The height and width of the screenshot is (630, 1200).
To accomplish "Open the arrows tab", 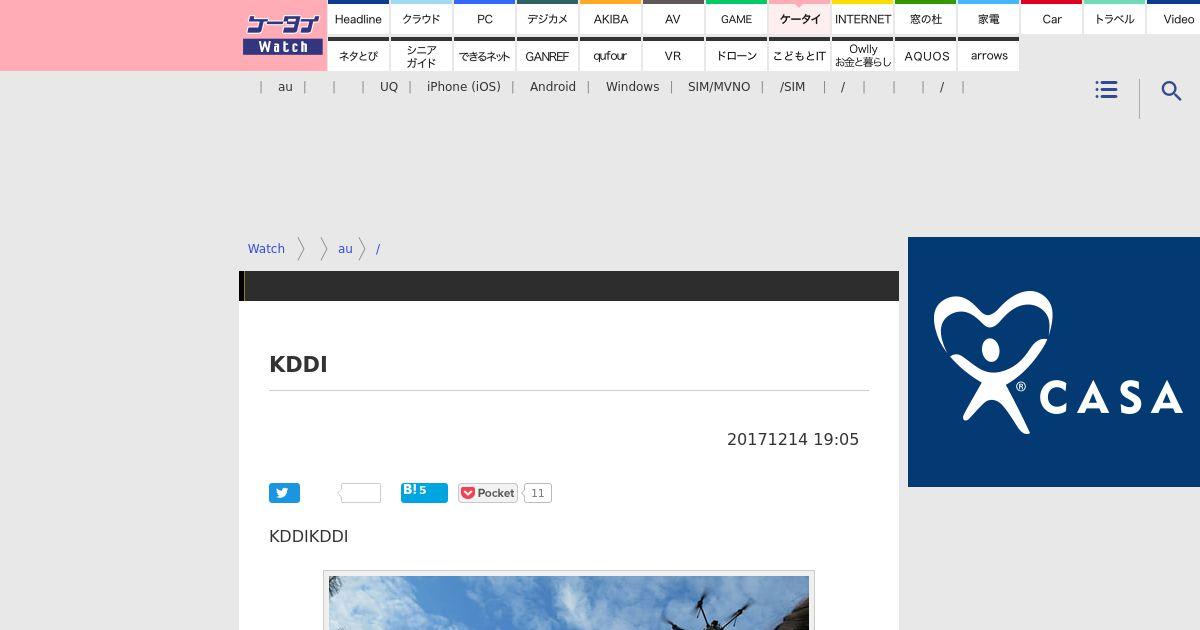I will pyautogui.click(x=988, y=55).
